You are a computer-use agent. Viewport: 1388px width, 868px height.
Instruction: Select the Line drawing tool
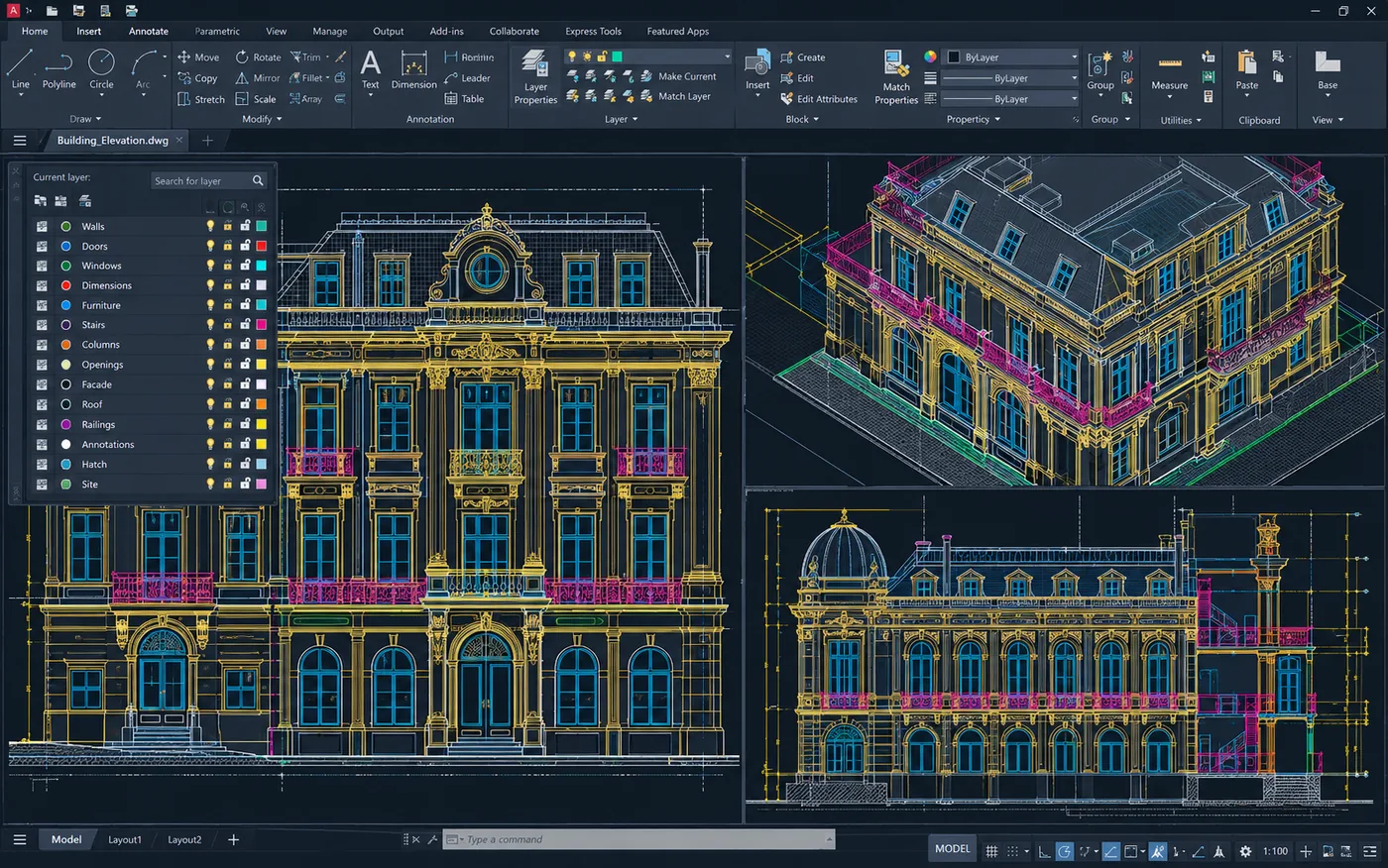coord(21,70)
